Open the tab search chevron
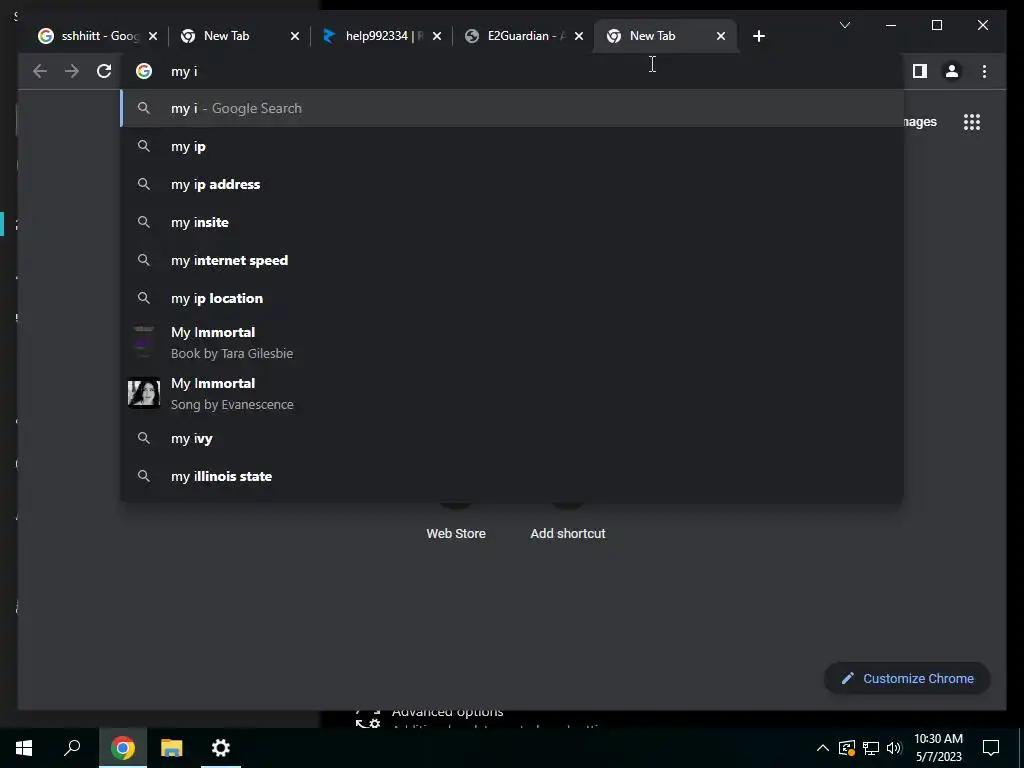 coord(844,25)
